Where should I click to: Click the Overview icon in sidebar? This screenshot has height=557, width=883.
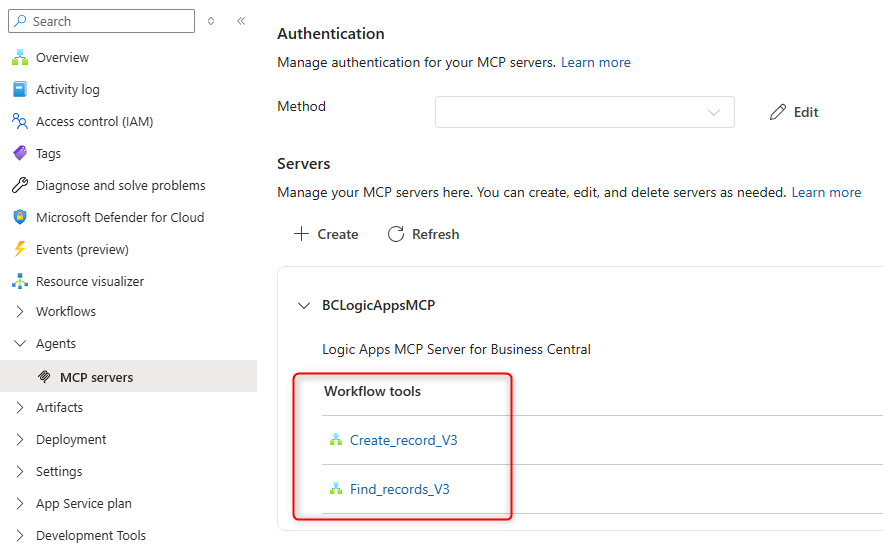[20, 58]
